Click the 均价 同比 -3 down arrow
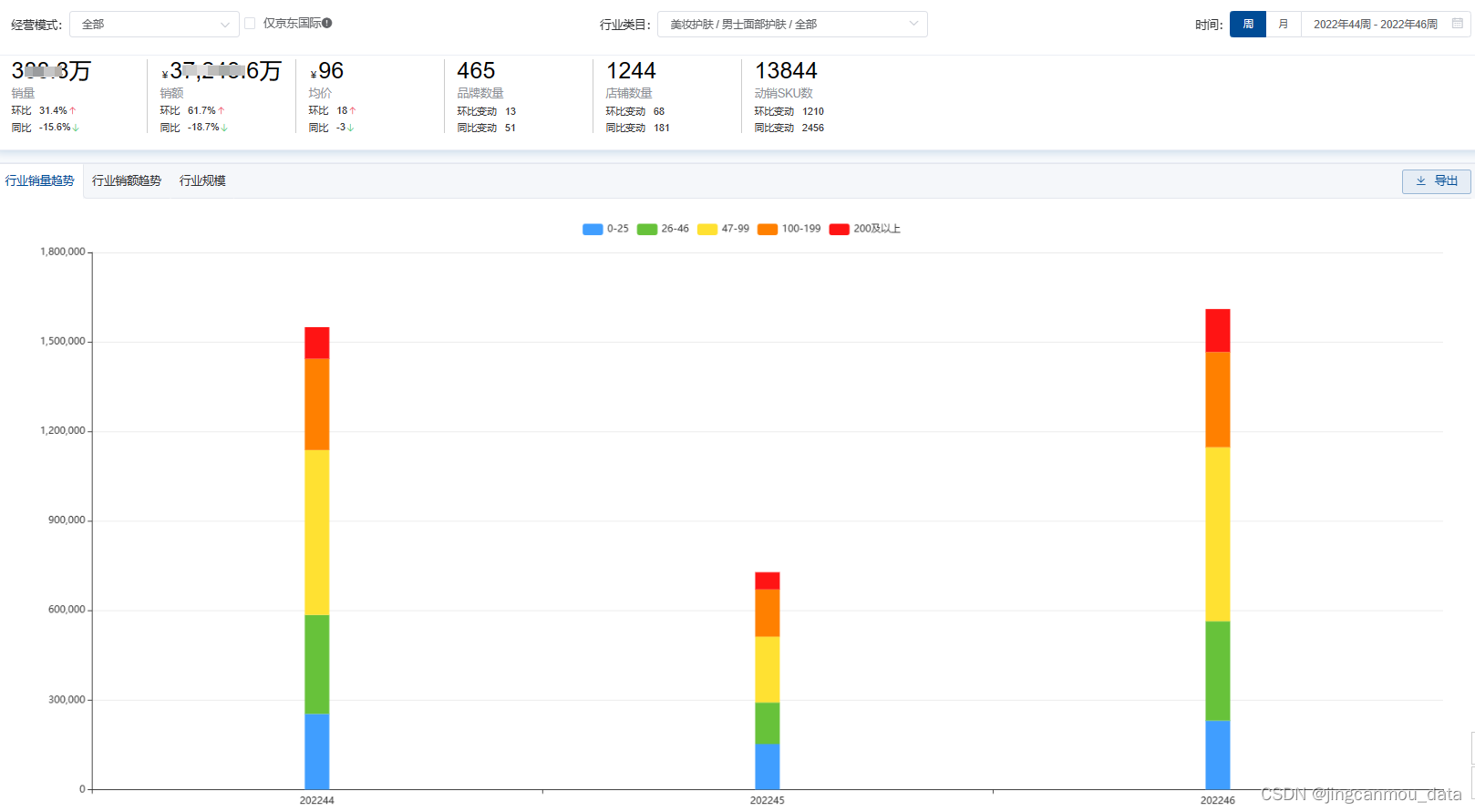Screen dimensions: 1475x812 point(350,128)
